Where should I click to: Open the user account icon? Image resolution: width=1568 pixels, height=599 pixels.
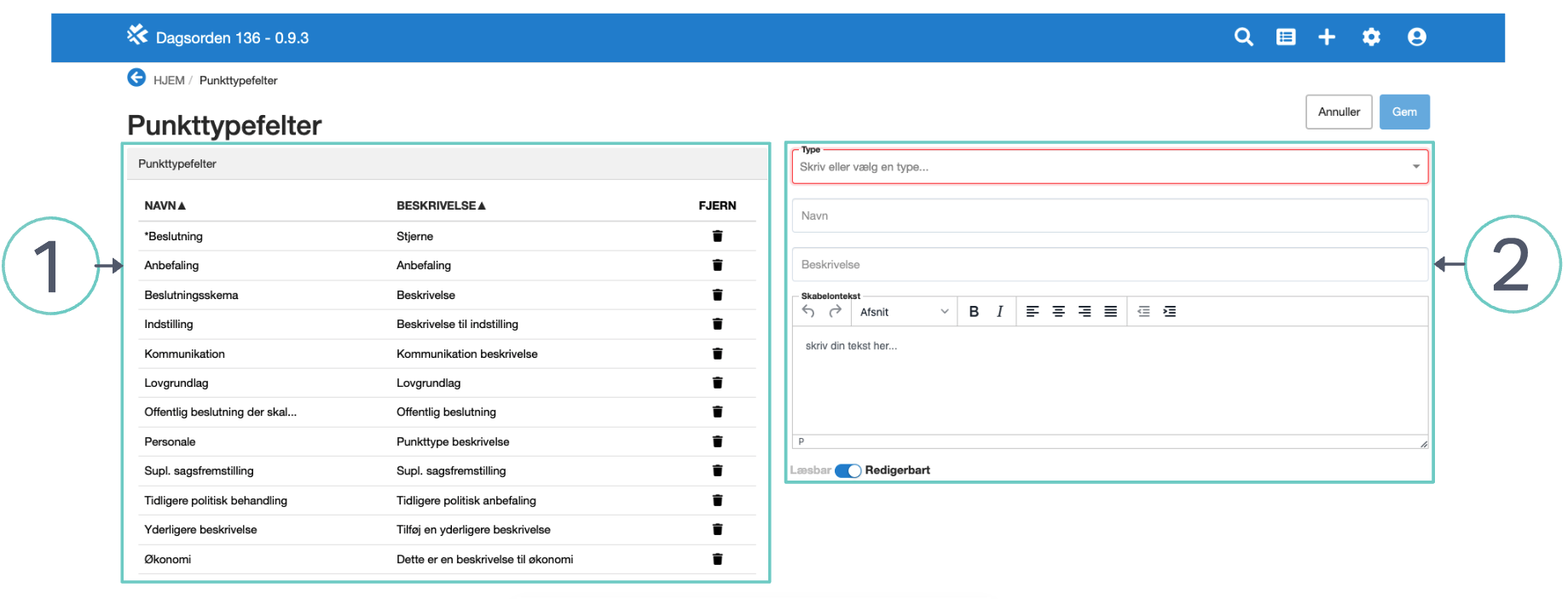pos(1416,37)
